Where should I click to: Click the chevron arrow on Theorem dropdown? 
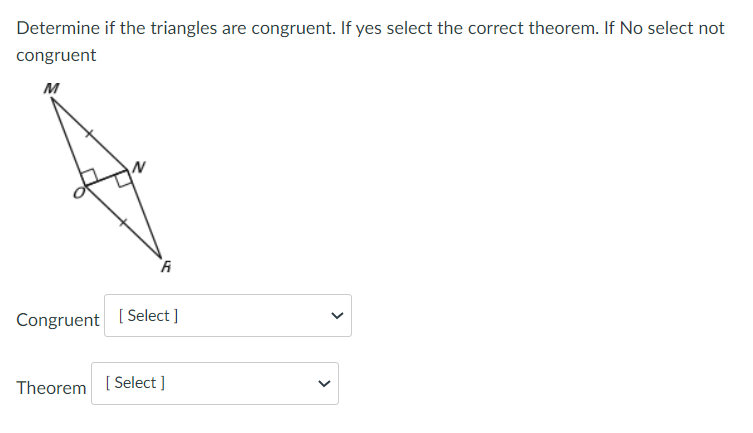tap(323, 384)
